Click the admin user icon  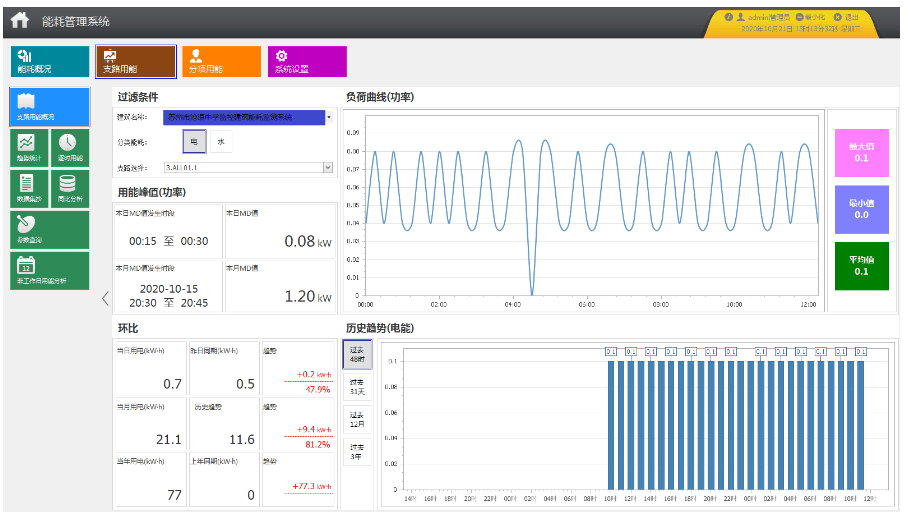(740, 17)
